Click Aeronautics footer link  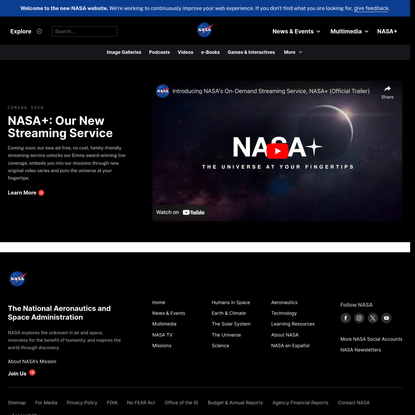pyautogui.click(x=284, y=302)
